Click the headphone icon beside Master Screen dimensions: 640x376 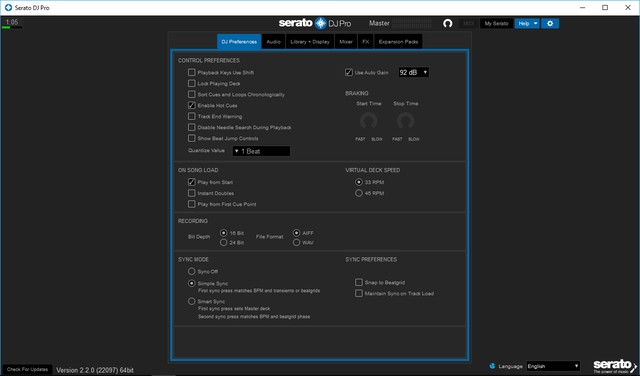coord(447,23)
